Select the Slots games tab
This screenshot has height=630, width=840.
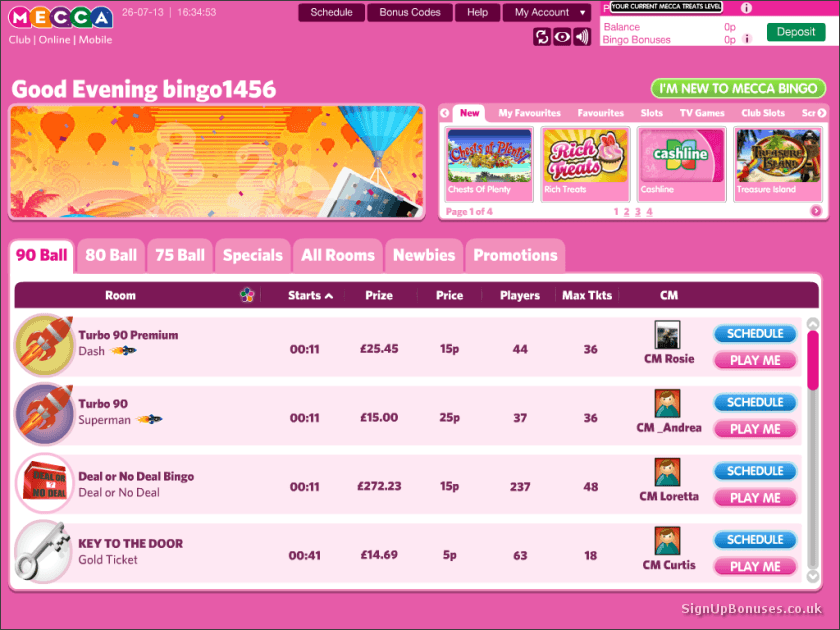point(651,113)
